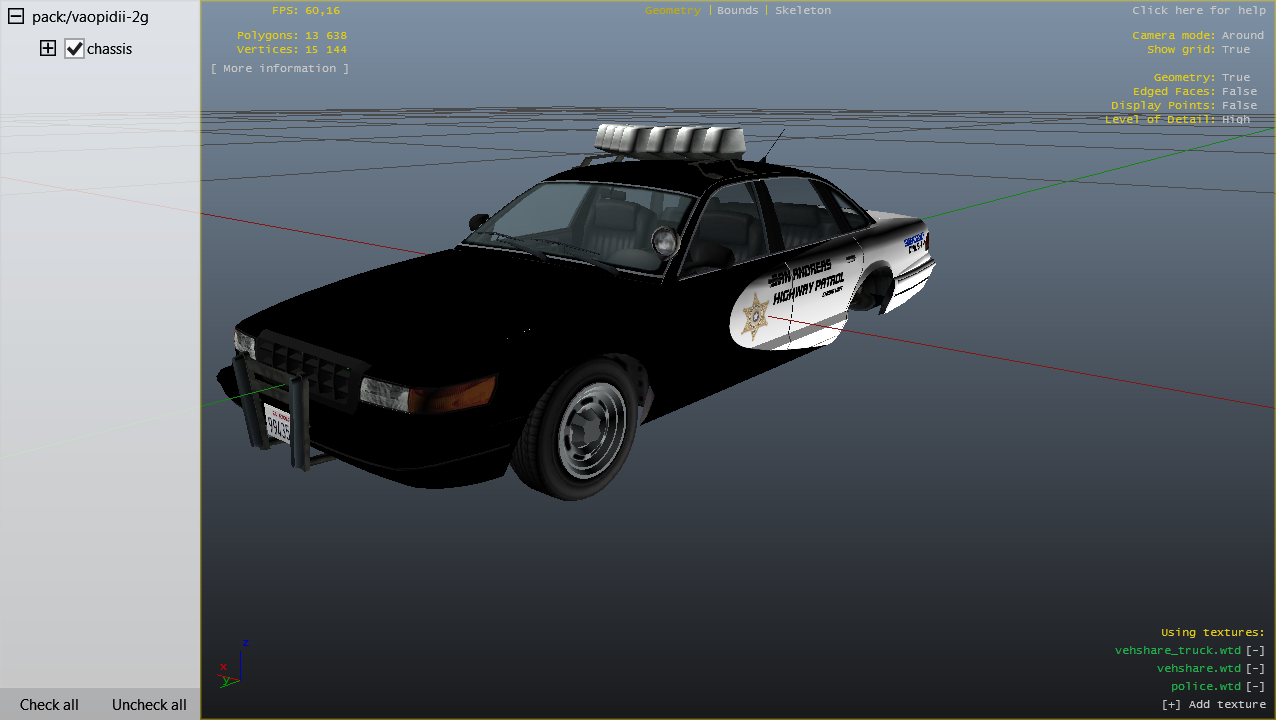Expand the chassis node
This screenshot has width=1276, height=720.
pos(48,48)
